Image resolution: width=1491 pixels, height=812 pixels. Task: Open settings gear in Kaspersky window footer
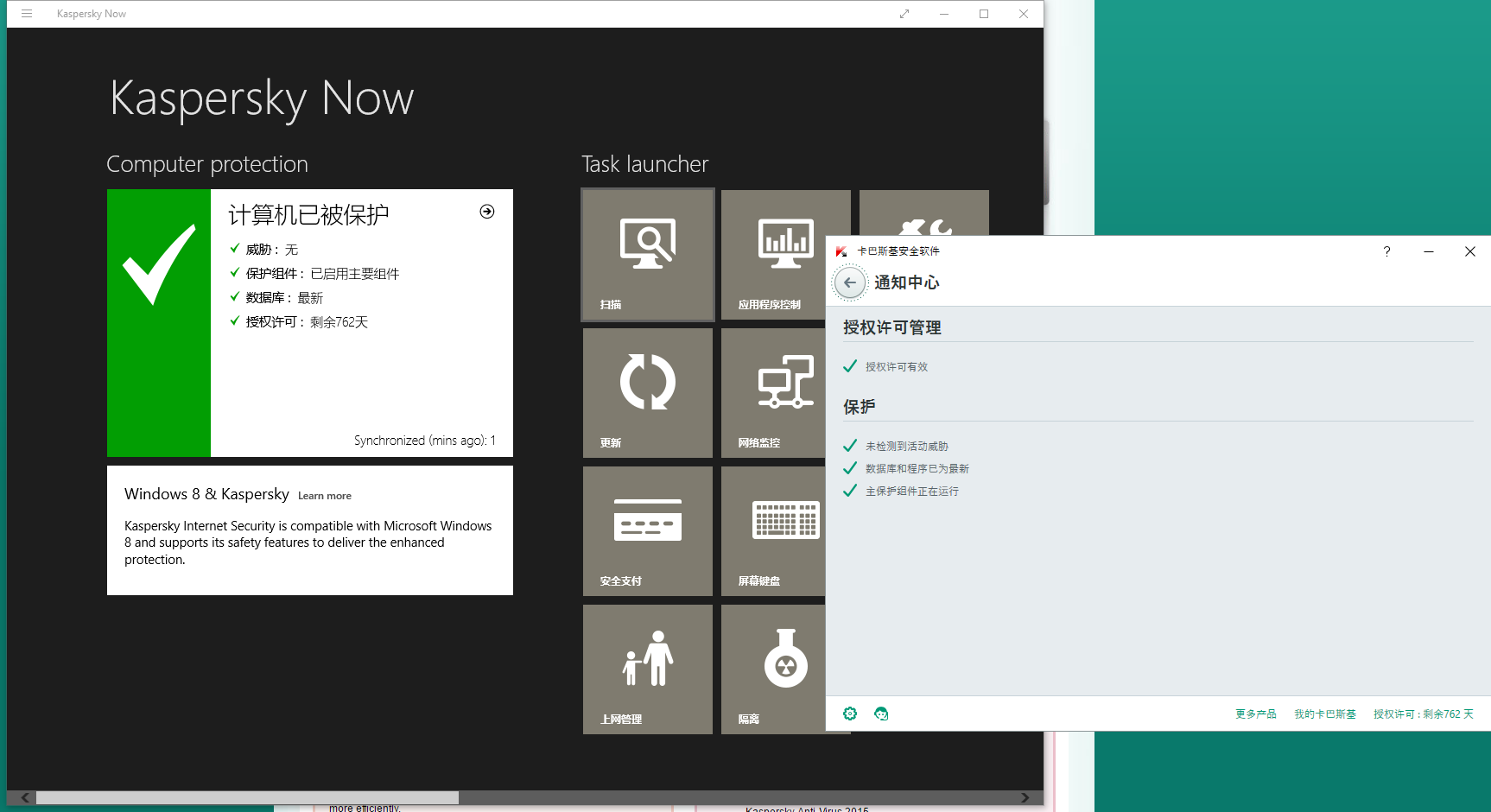[x=850, y=714]
